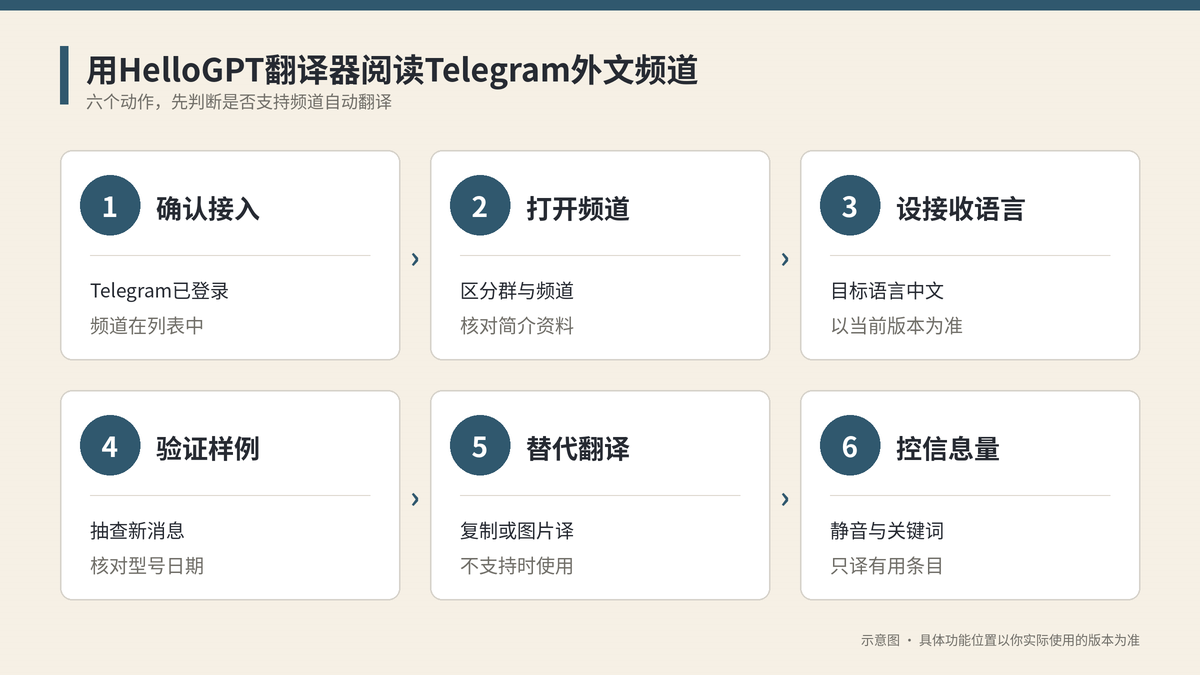Click the heading 替代翻译
The width and height of the screenshot is (1200, 675).
[x=578, y=448]
